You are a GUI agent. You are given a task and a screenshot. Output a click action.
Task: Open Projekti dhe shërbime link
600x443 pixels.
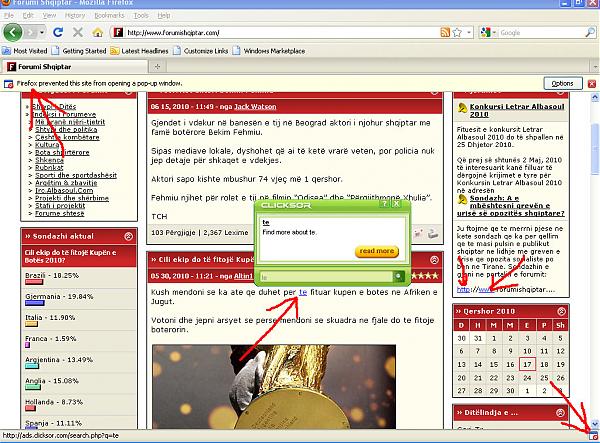[72, 198]
